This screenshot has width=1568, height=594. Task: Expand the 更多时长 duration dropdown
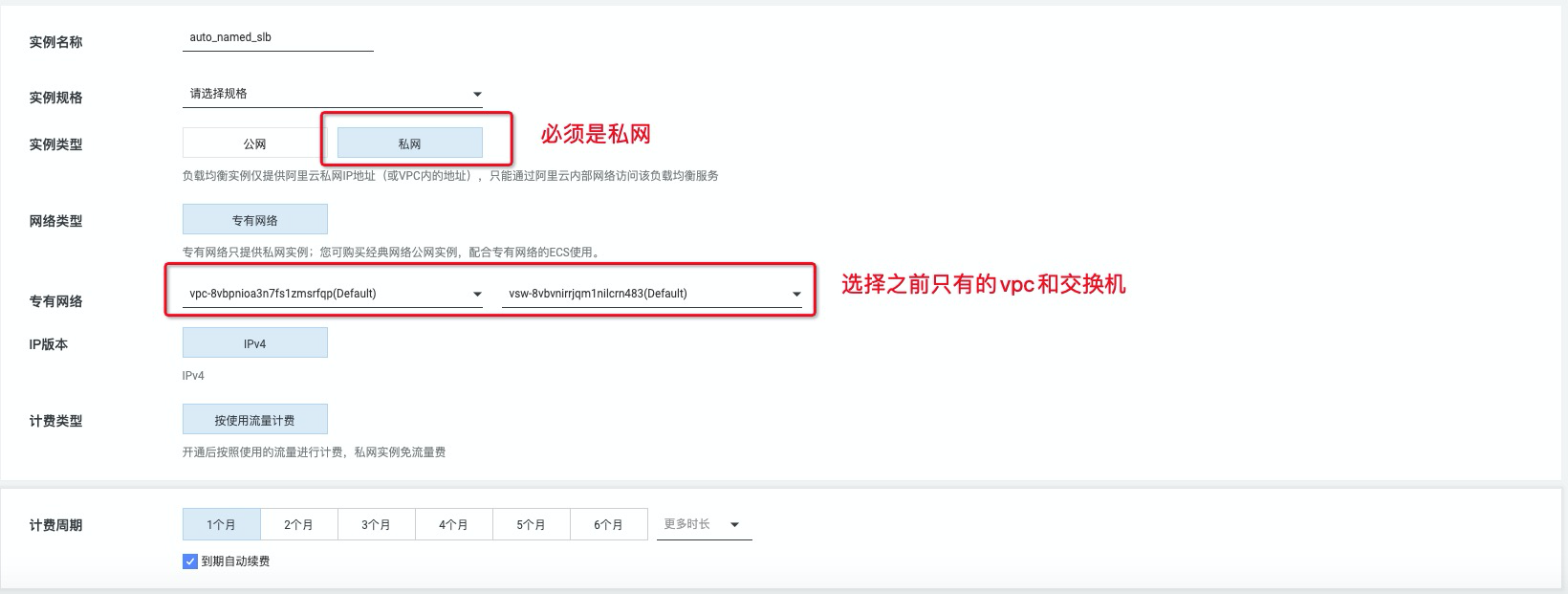coord(704,524)
